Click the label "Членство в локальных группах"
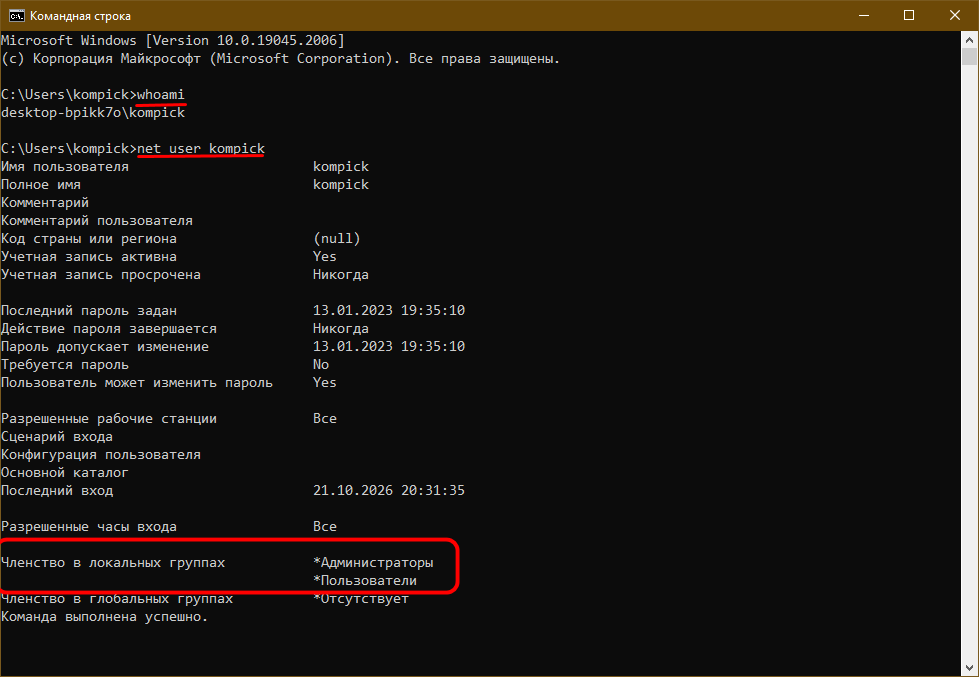The height and width of the screenshot is (677, 979). 113,563
